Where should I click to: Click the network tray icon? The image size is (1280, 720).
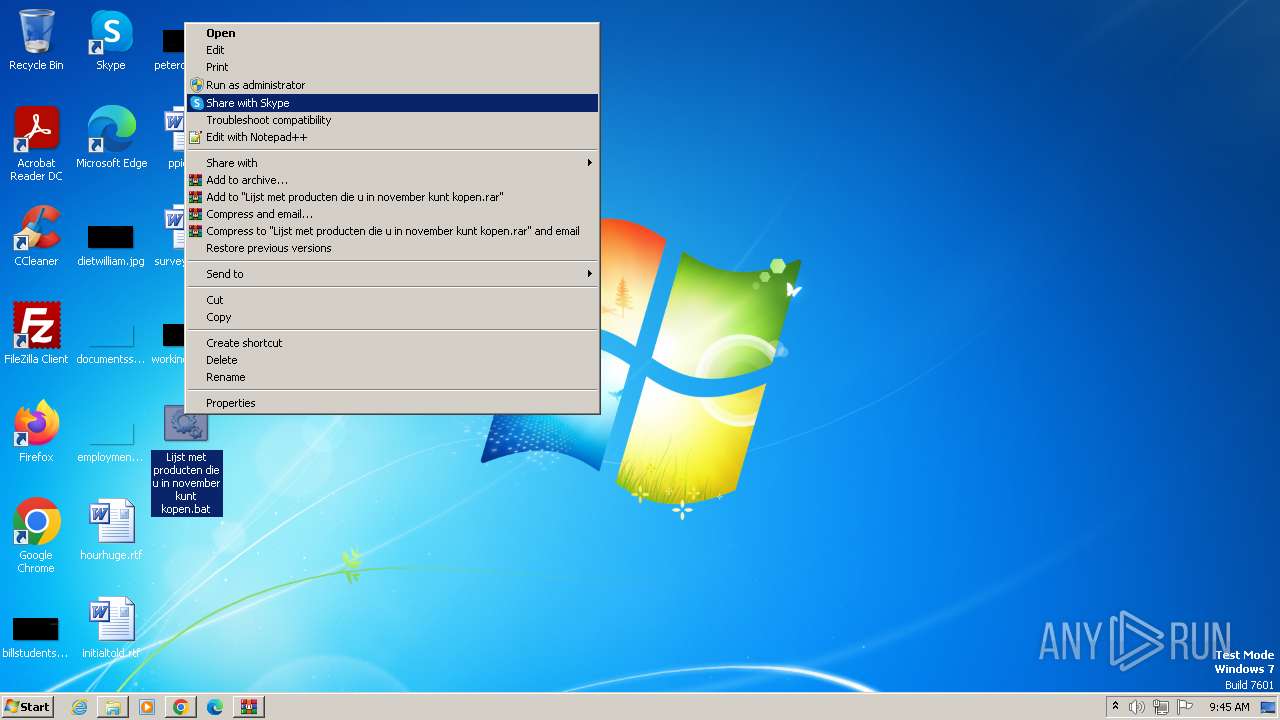(x=1161, y=707)
